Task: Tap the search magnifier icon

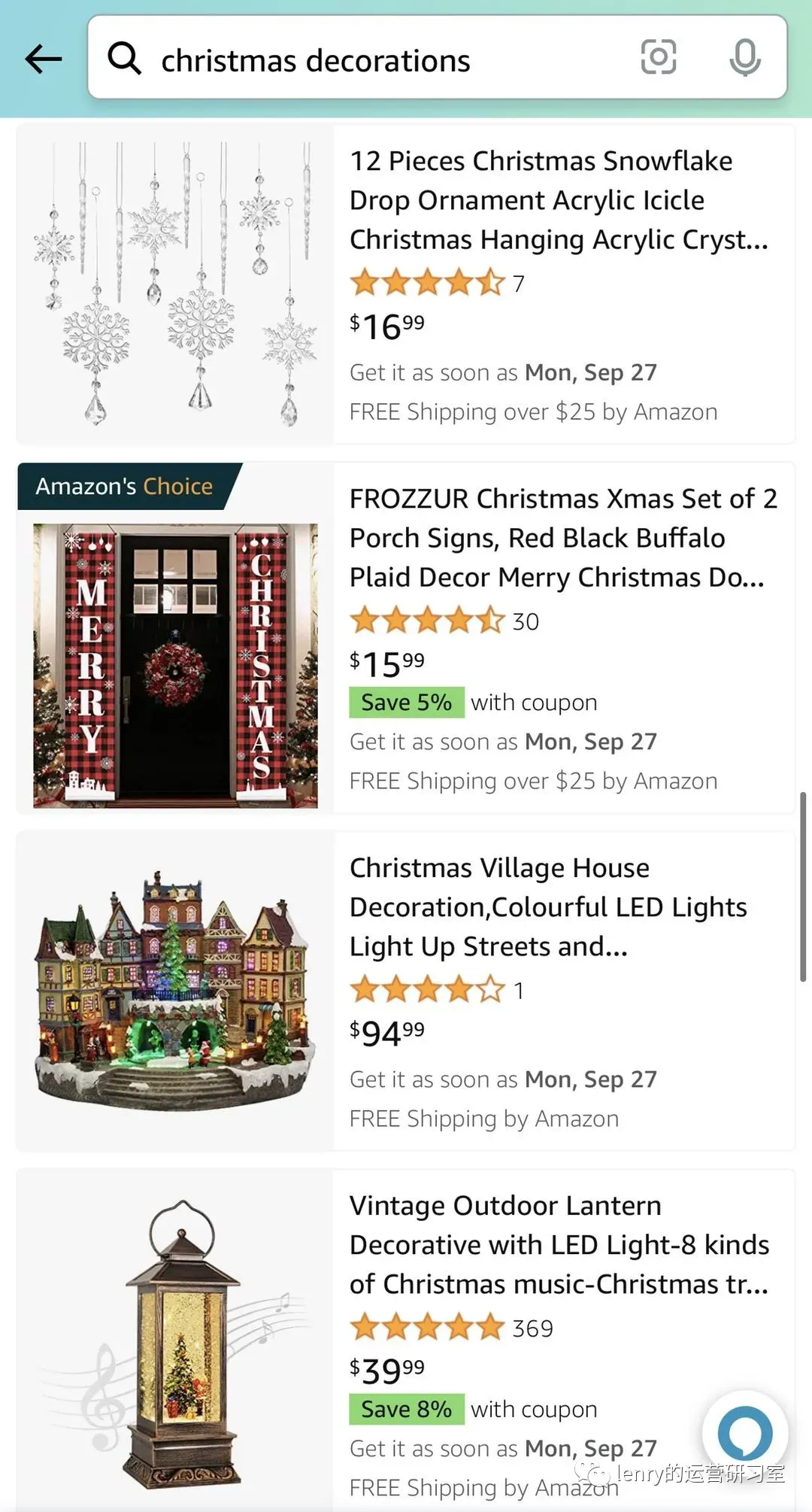Action: click(x=124, y=58)
